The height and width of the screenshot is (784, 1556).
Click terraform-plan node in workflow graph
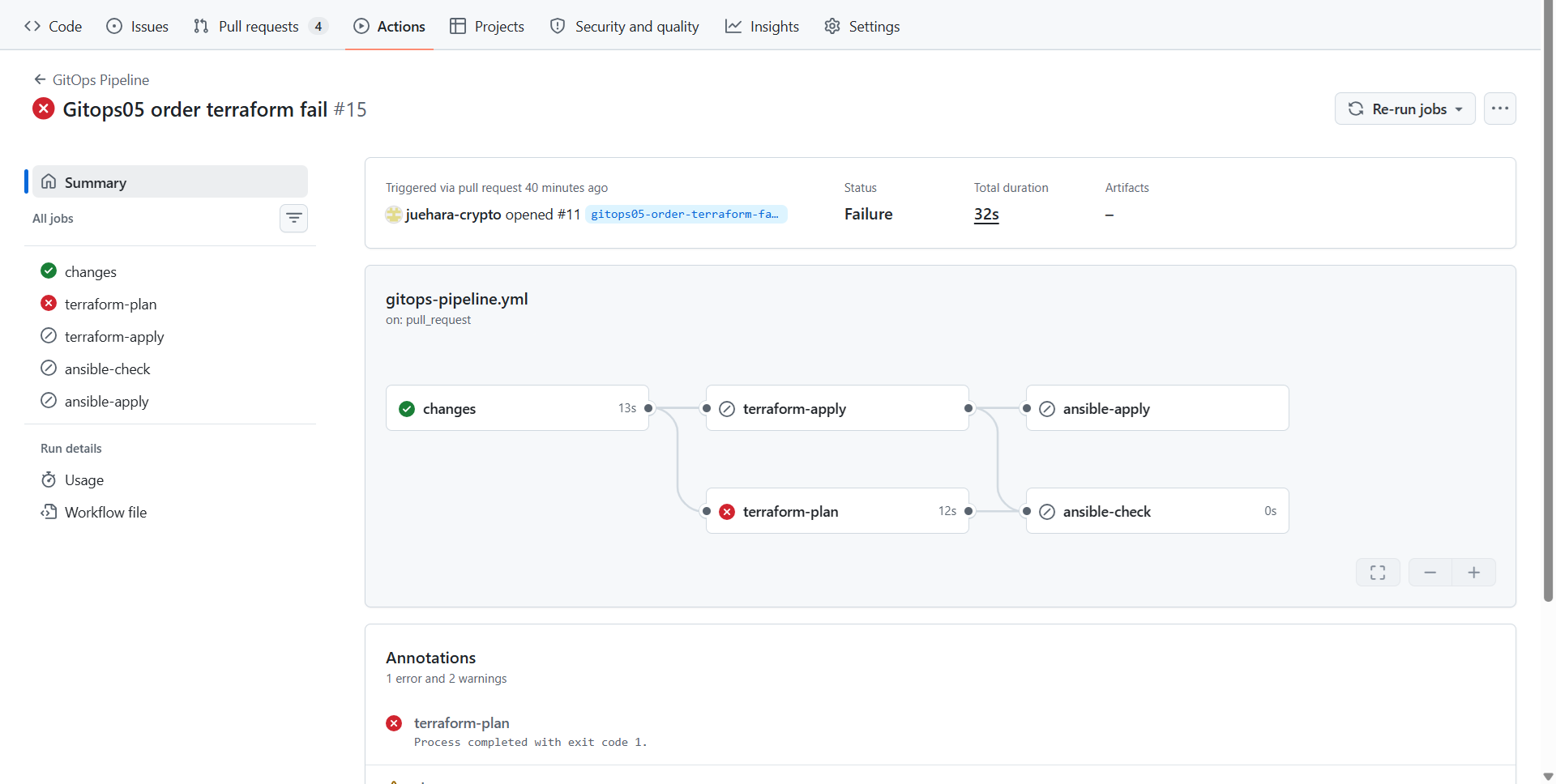click(x=837, y=511)
